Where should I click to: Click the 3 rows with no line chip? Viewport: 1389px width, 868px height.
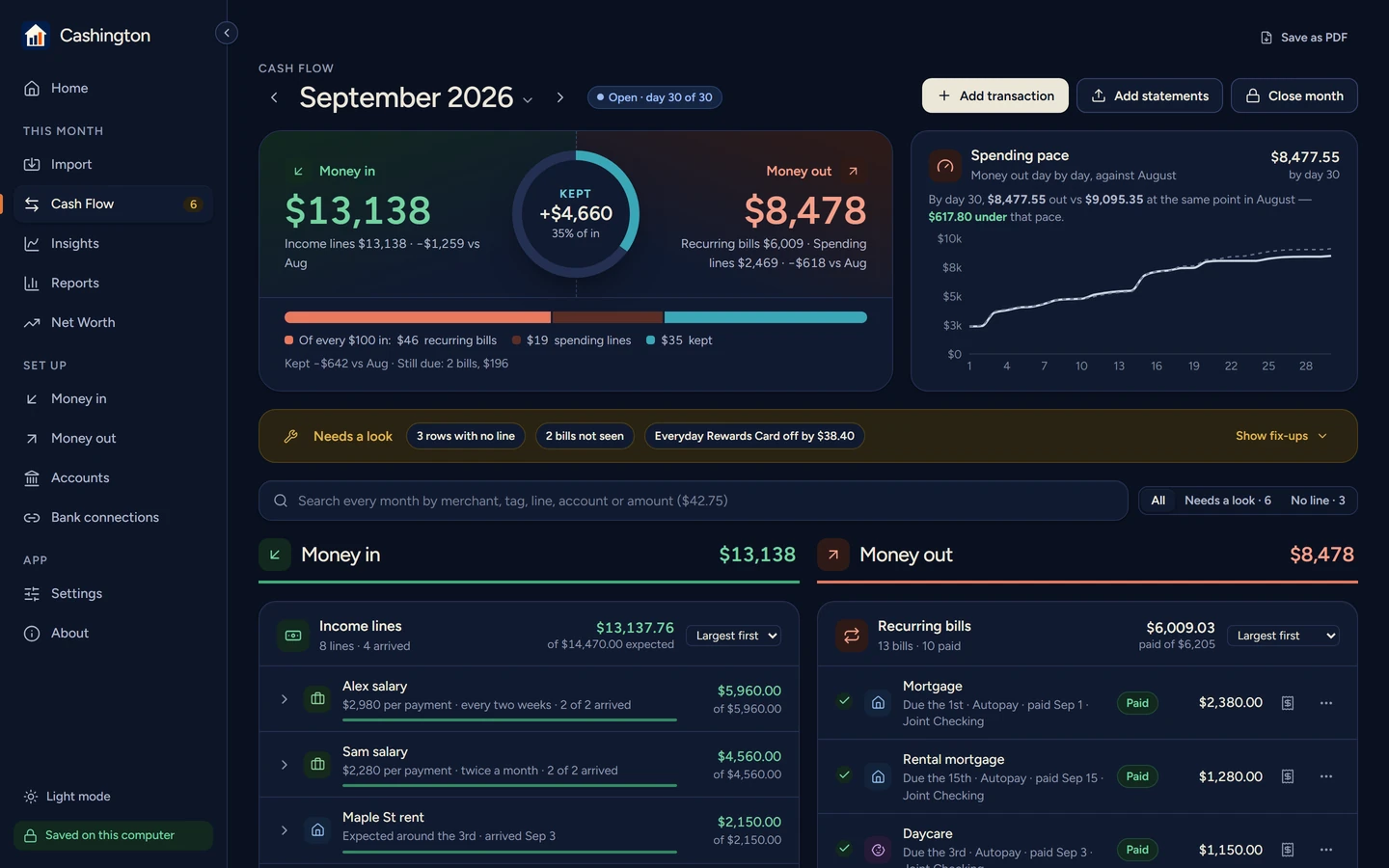466,436
